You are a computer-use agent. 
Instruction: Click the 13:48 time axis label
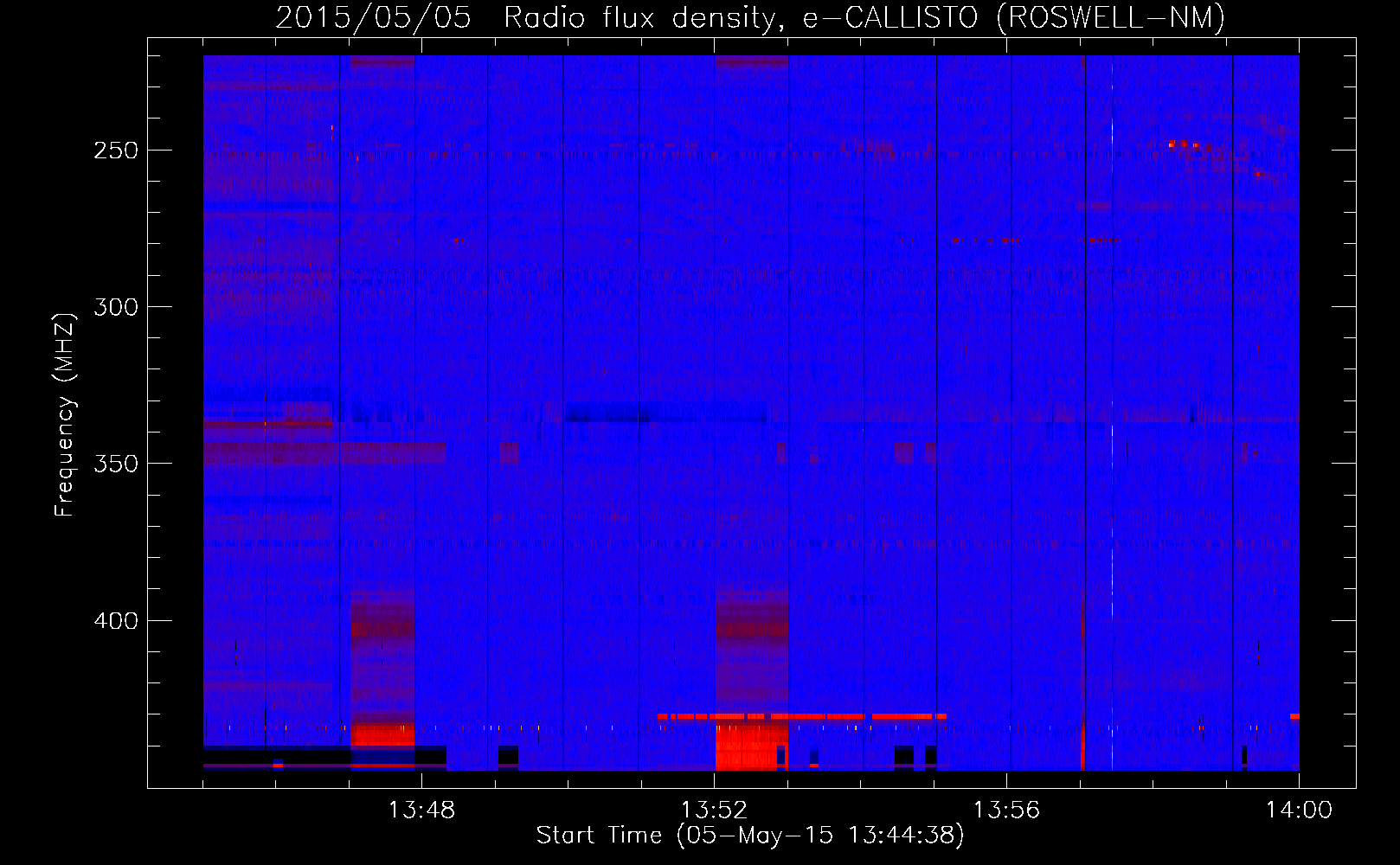coord(421,811)
